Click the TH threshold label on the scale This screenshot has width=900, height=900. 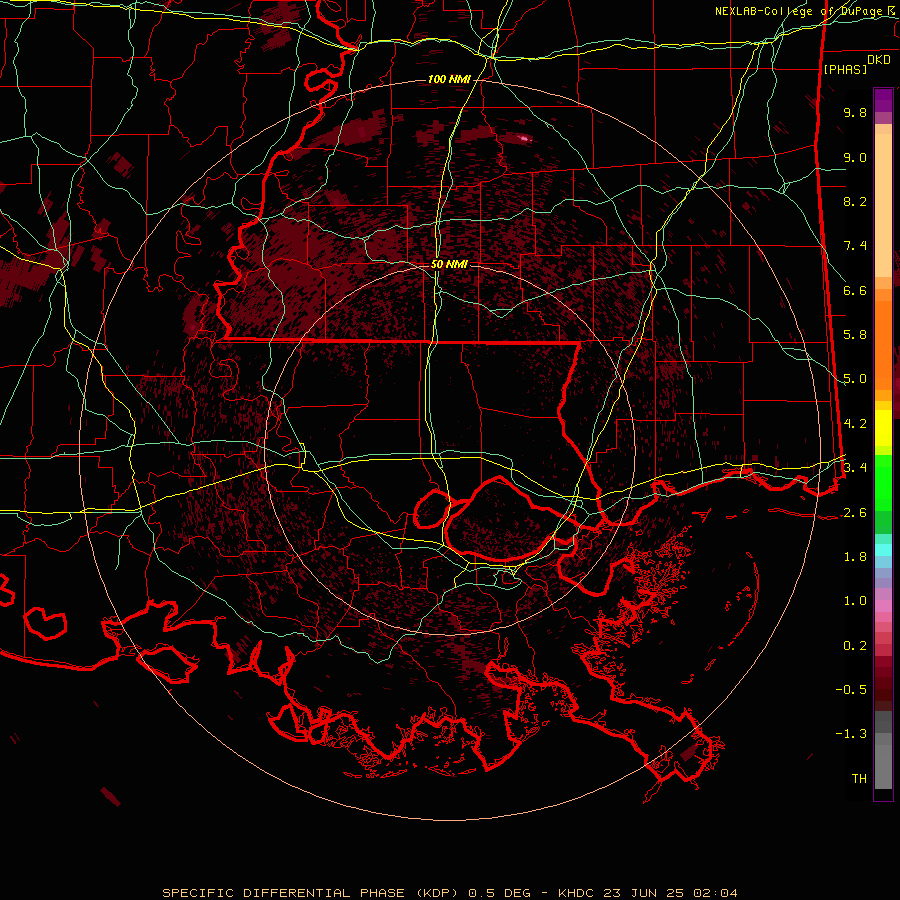[859, 779]
